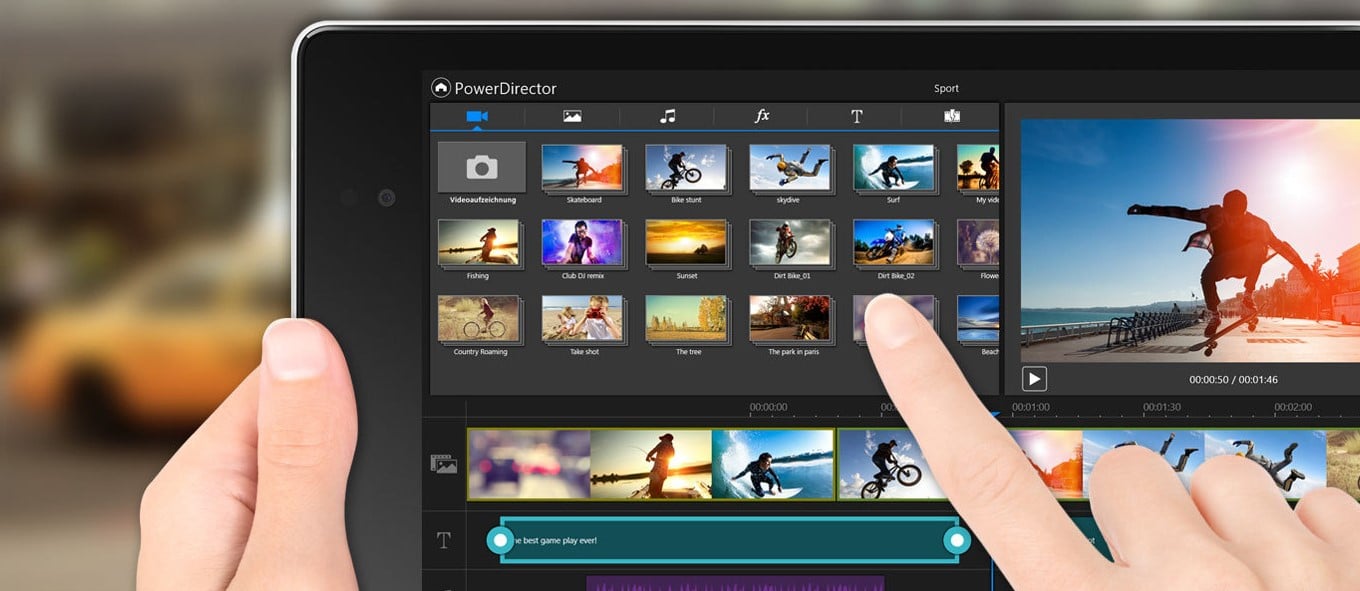Select the Dirt Bike_01 thumbnail
The image size is (1360, 591).
click(791, 243)
